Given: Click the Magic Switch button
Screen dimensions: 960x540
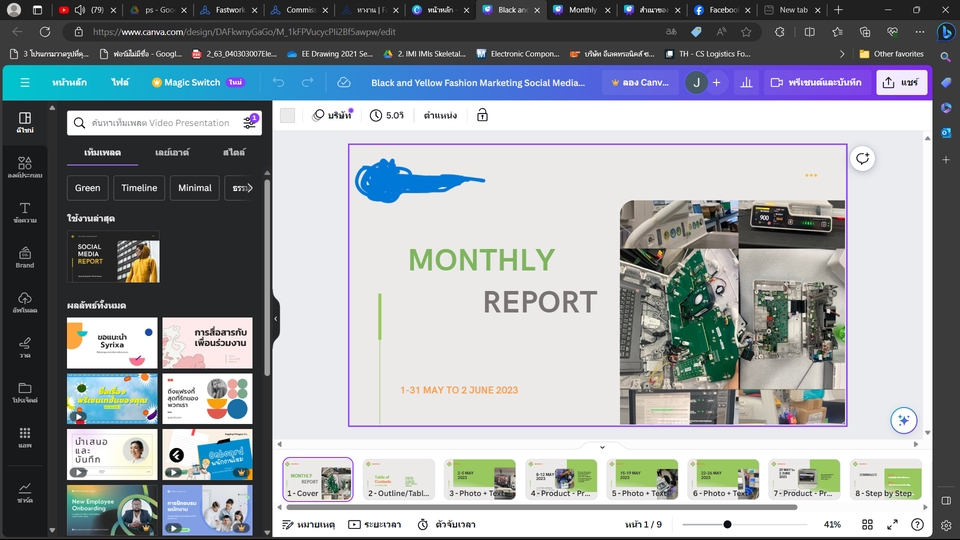Looking at the screenshot, I should pyautogui.click(x=197, y=82).
